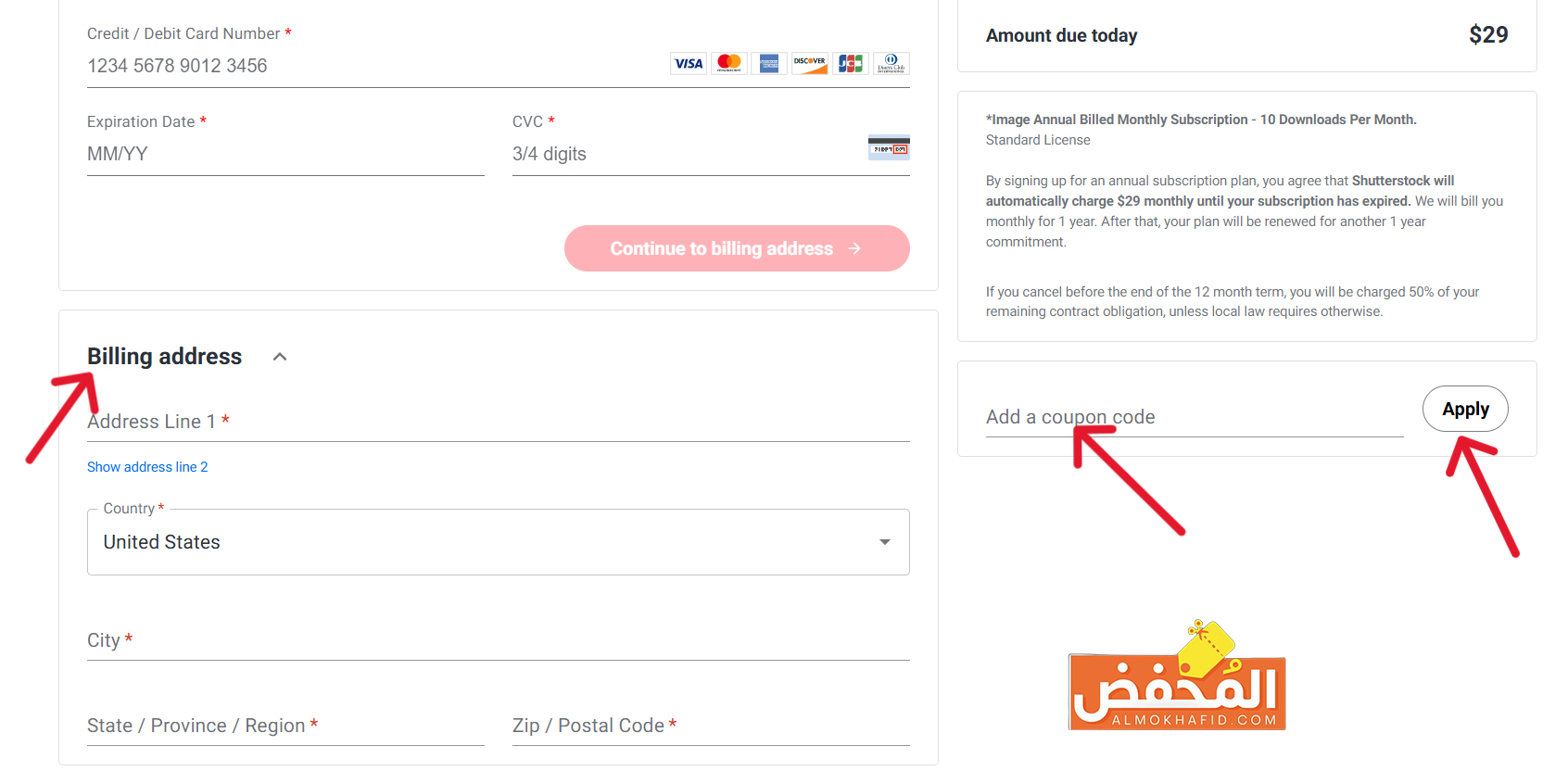Image resolution: width=1568 pixels, height=771 pixels.
Task: Click the Add a coupon code field
Action: point(1195,417)
